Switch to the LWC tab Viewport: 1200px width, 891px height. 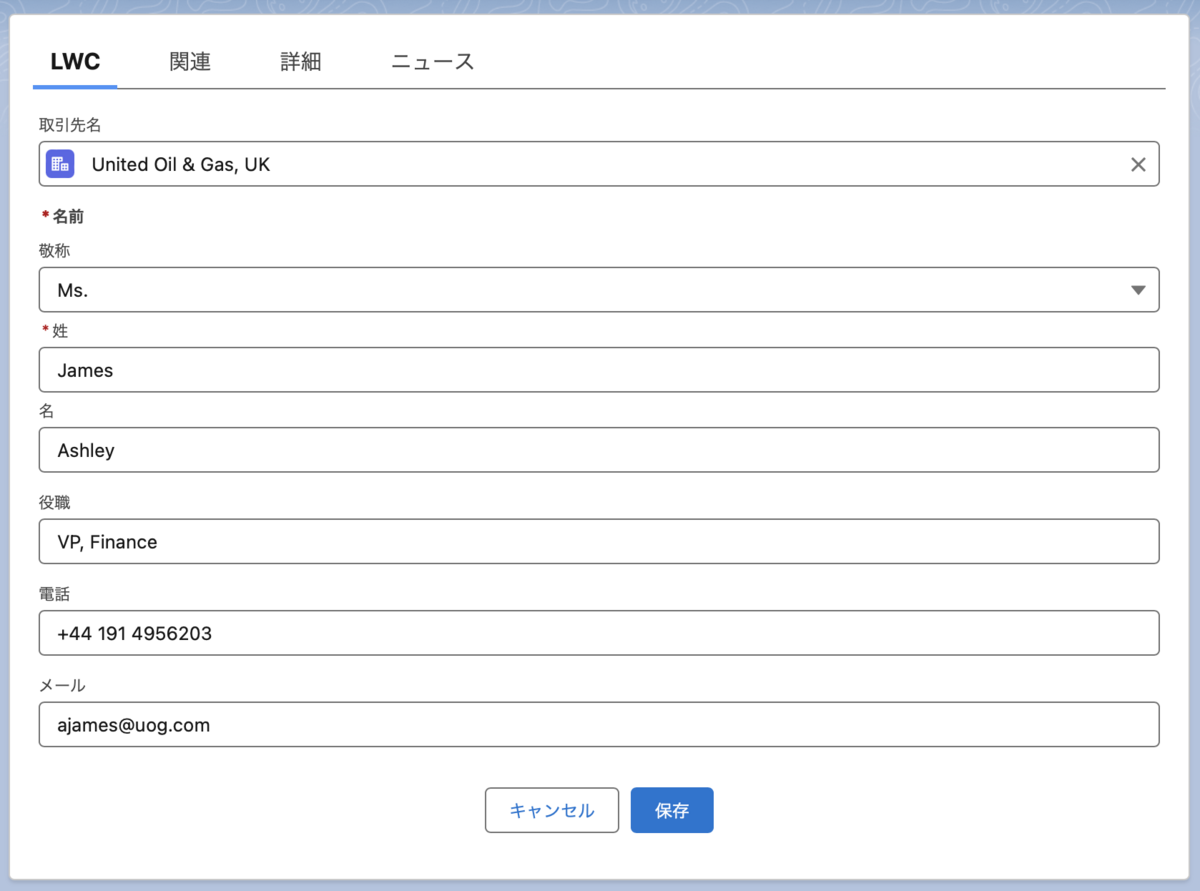click(x=75, y=62)
